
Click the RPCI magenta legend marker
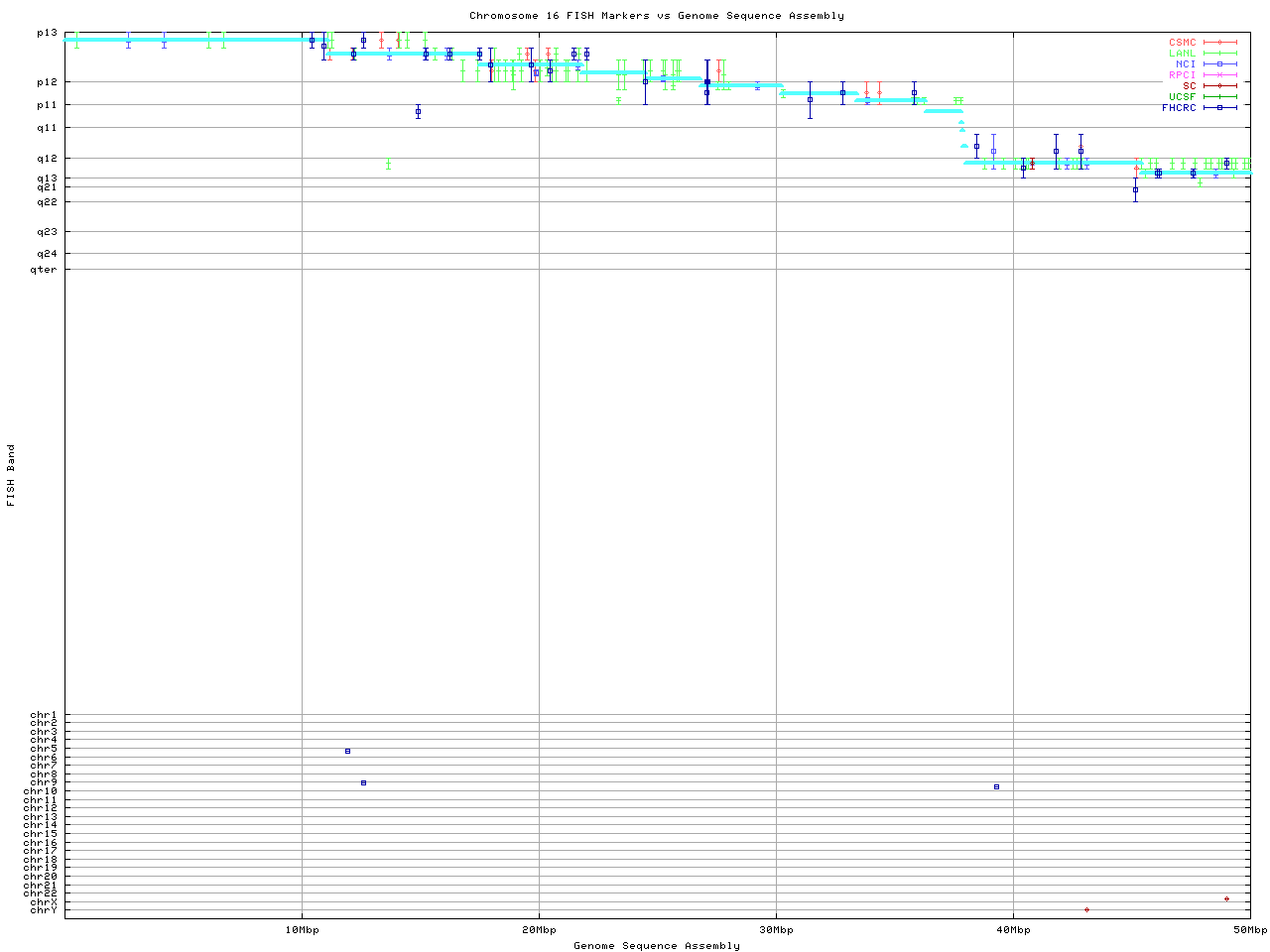1220,75
